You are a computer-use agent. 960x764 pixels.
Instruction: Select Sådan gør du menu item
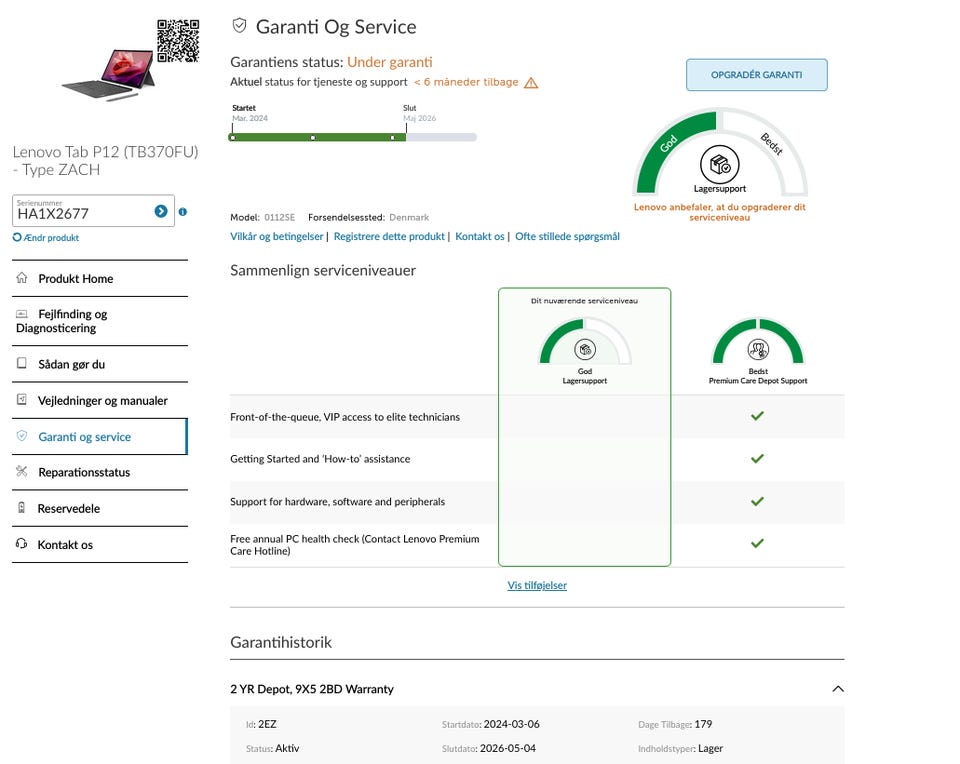point(71,364)
